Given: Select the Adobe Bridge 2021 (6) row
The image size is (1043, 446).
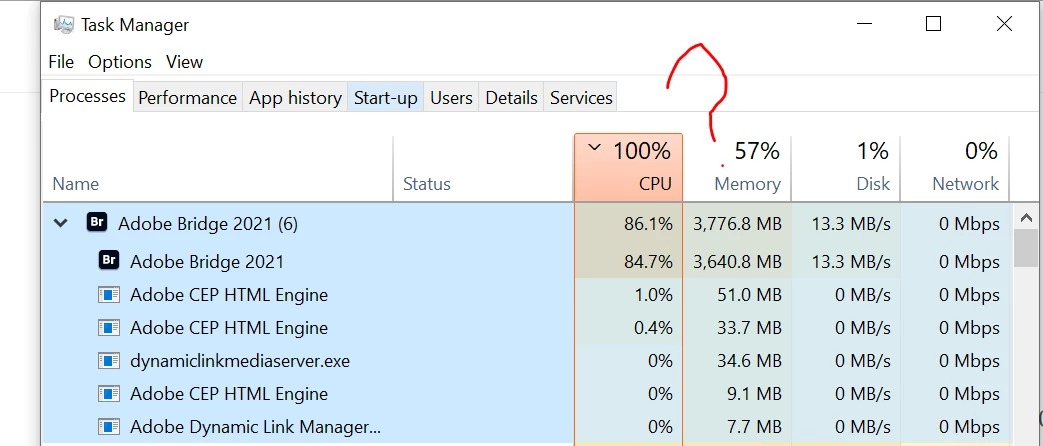Looking at the screenshot, I should [x=526, y=224].
